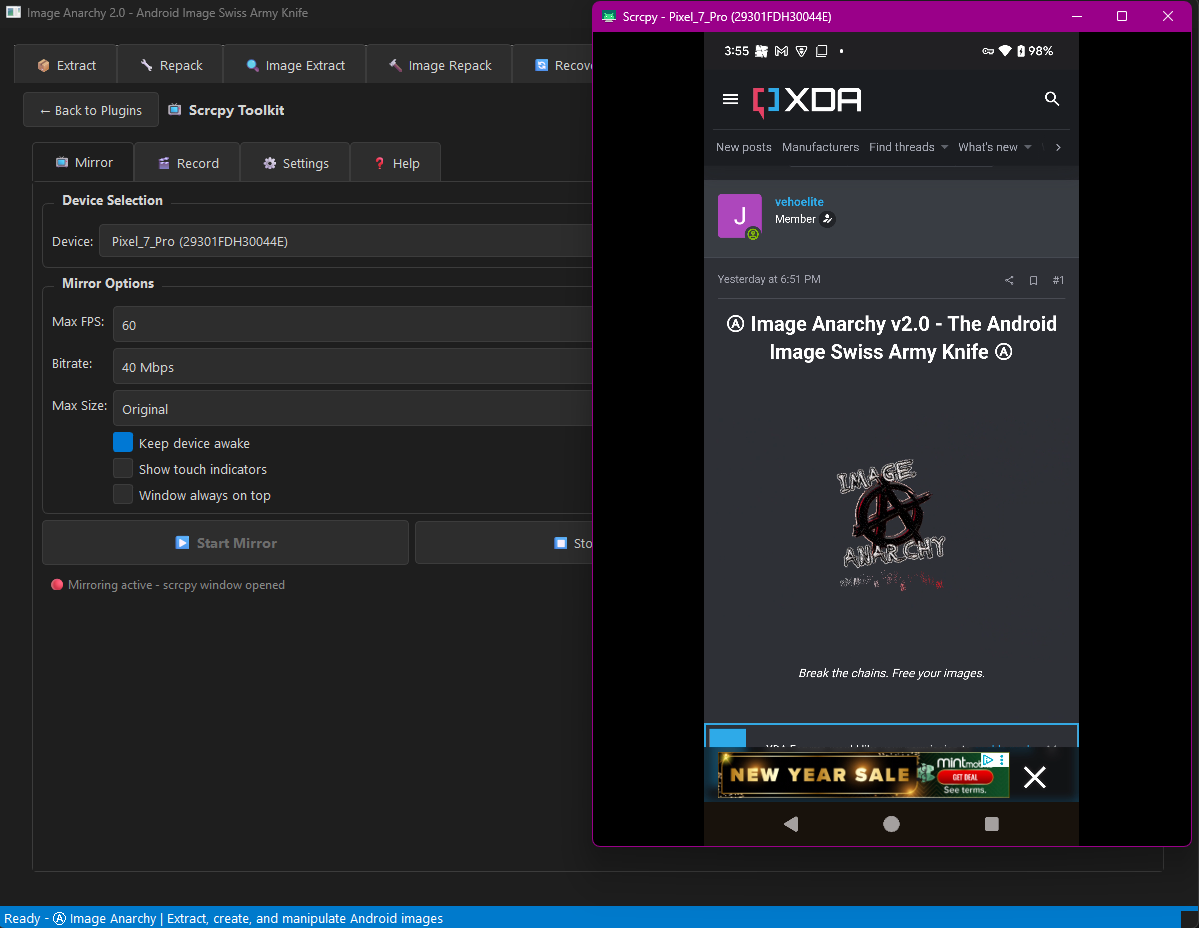This screenshot has width=1199, height=928.
Task: Open the vehoelite profile link
Action: tap(799, 202)
